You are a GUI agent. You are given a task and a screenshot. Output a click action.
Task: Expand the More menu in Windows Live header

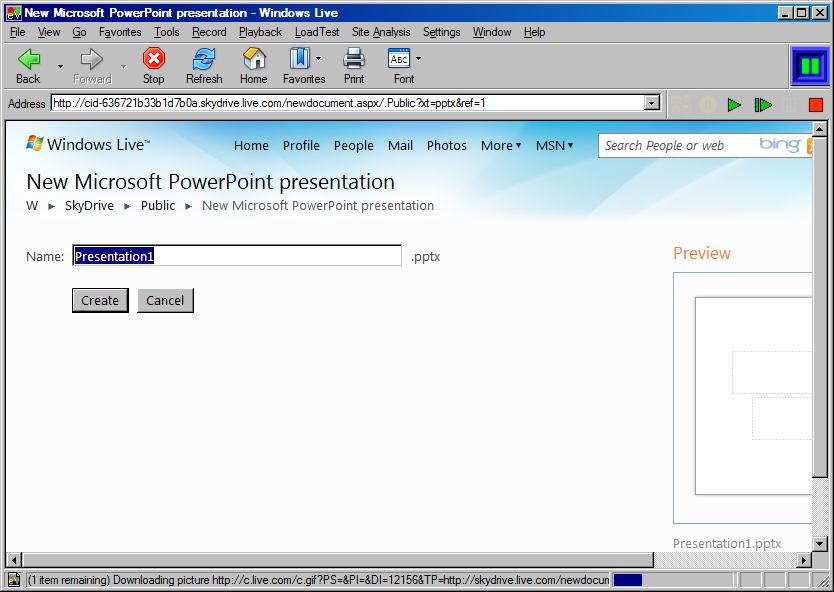click(501, 145)
